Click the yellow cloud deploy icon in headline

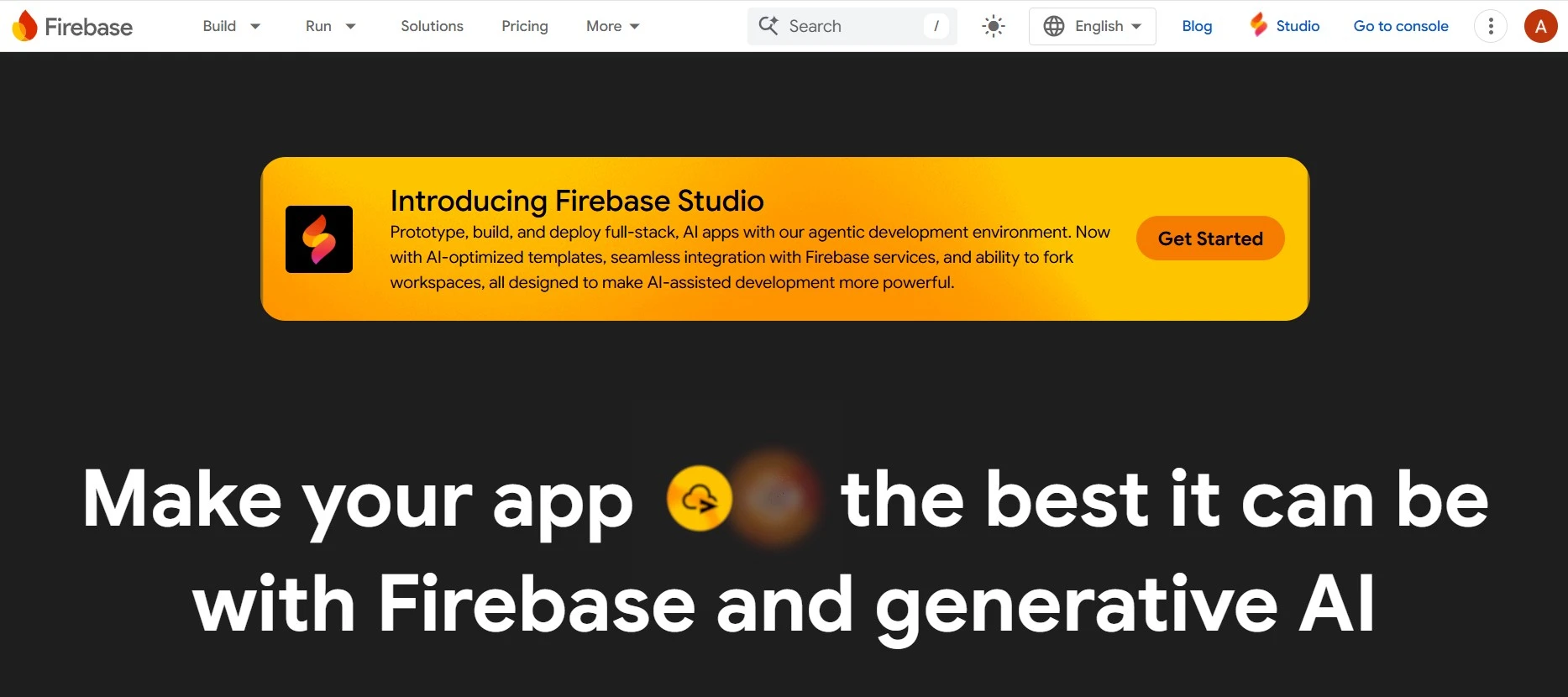(700, 499)
